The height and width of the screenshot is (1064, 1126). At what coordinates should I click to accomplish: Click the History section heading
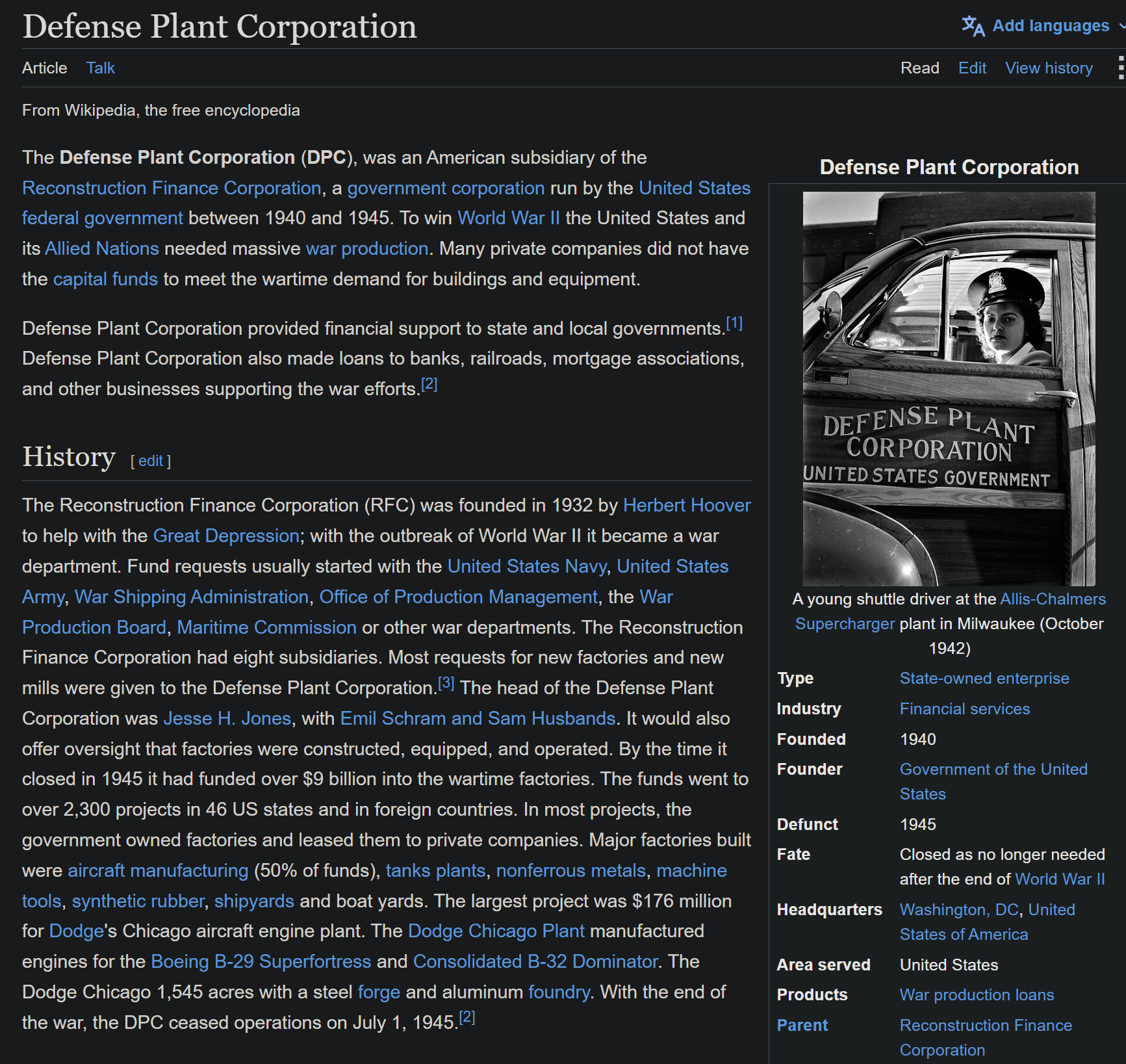[x=69, y=457]
